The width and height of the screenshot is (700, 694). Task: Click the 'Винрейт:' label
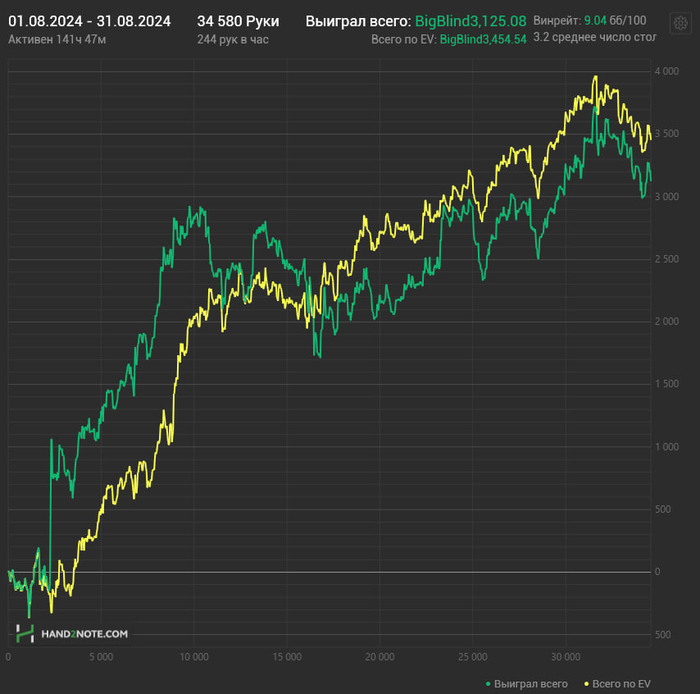pos(555,21)
